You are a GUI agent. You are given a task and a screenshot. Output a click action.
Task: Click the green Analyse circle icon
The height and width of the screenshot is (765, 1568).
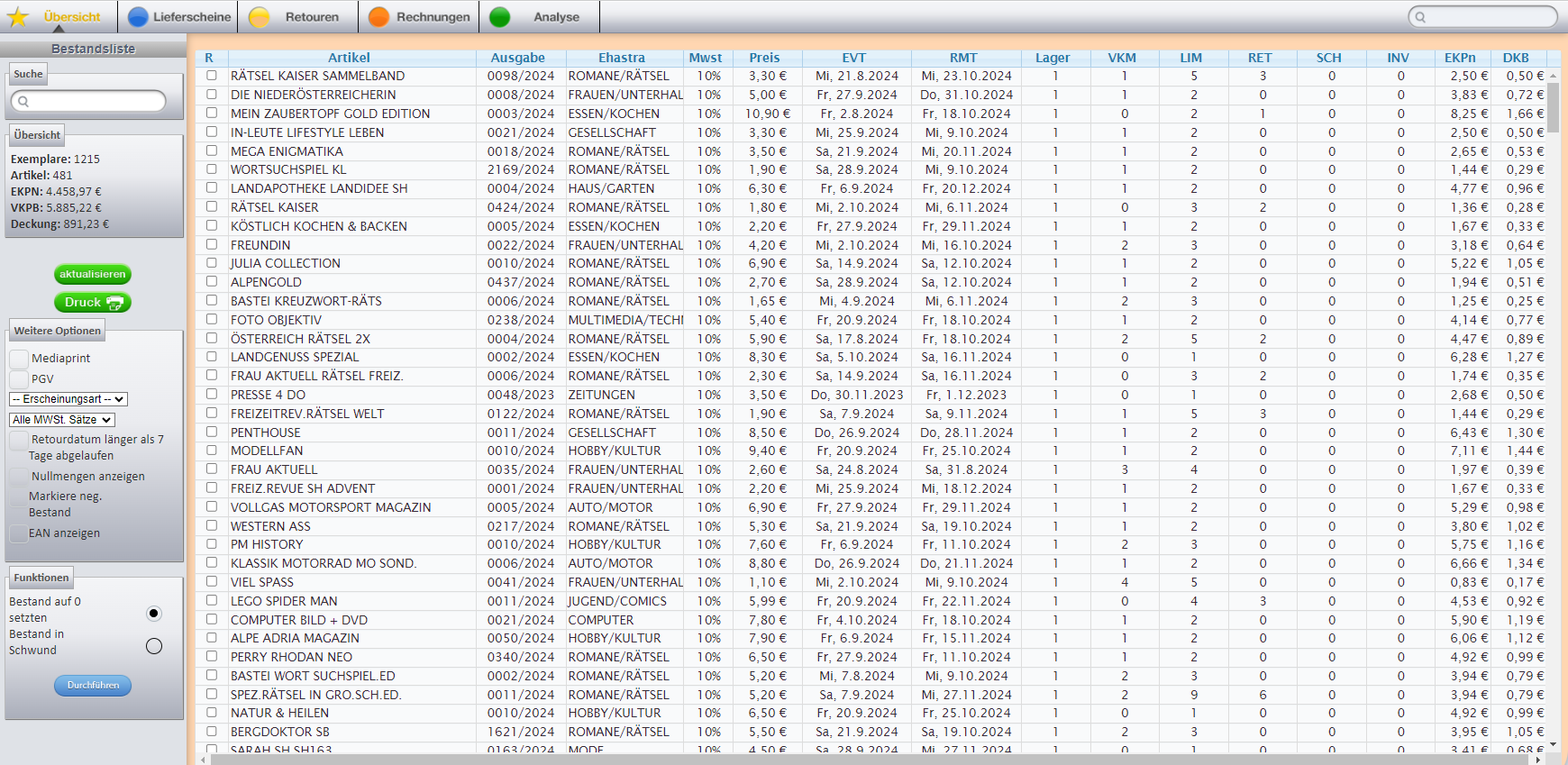click(500, 17)
